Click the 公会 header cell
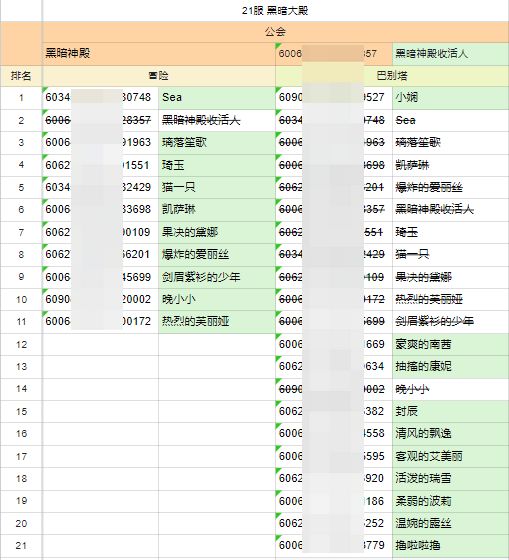The height and width of the screenshot is (560, 509). coord(275,32)
